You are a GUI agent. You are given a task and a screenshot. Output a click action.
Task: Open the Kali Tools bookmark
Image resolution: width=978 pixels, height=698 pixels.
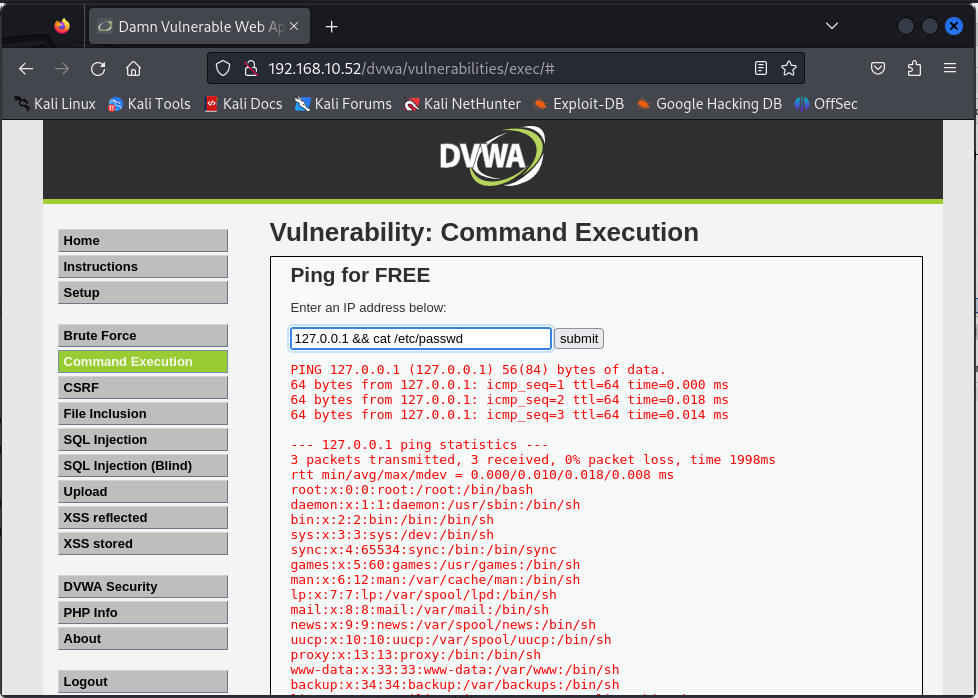point(149,104)
